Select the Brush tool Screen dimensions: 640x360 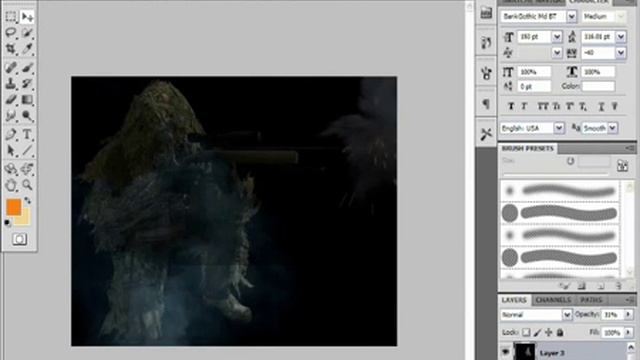click(27, 67)
